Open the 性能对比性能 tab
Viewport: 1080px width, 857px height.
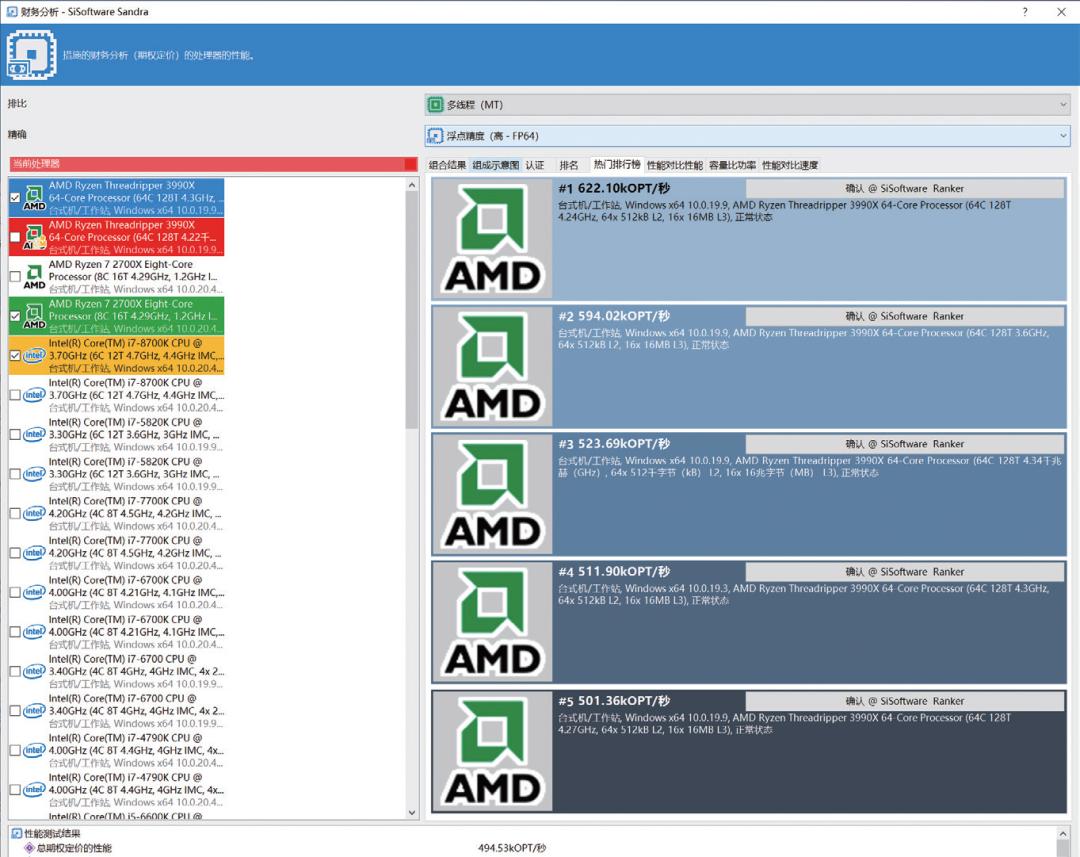click(x=674, y=165)
